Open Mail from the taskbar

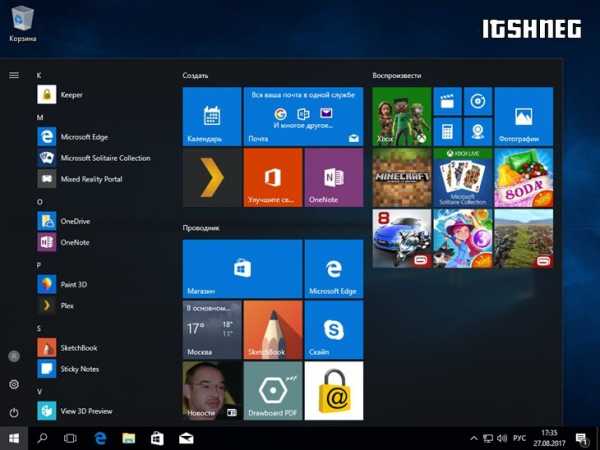(x=186, y=439)
